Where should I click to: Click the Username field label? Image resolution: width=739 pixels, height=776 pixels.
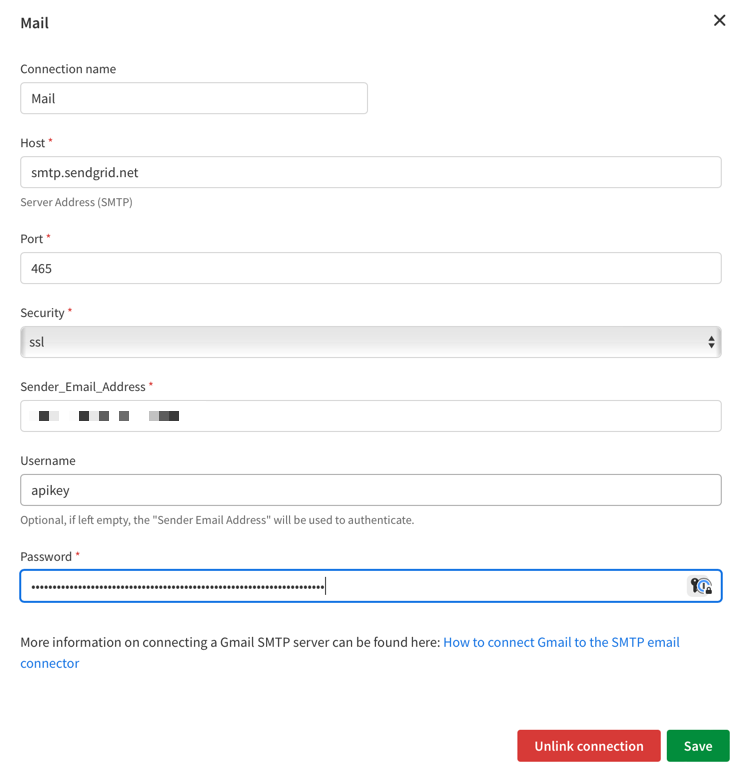(x=48, y=461)
